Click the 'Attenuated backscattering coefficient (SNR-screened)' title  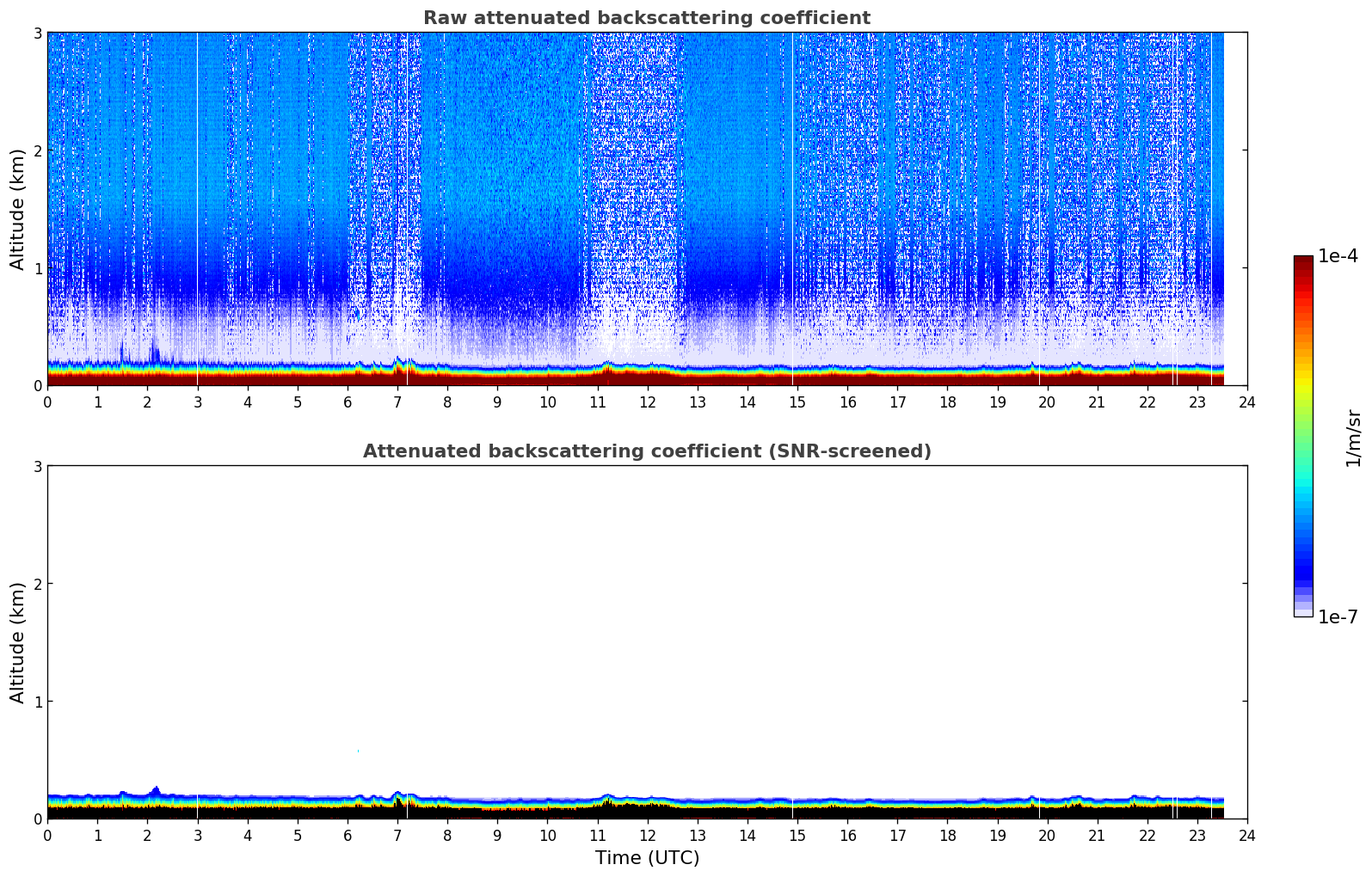[x=646, y=451]
